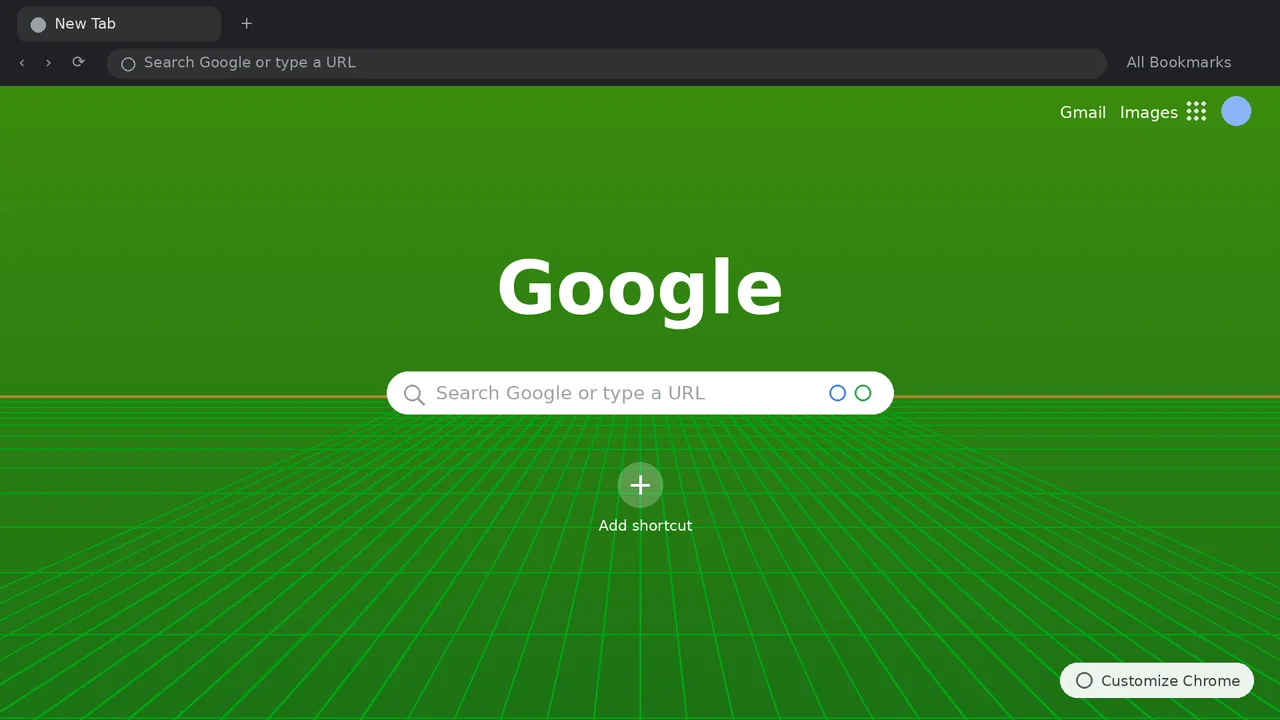Click the Add shortcut label
Viewport: 1280px width, 720px height.
point(645,526)
